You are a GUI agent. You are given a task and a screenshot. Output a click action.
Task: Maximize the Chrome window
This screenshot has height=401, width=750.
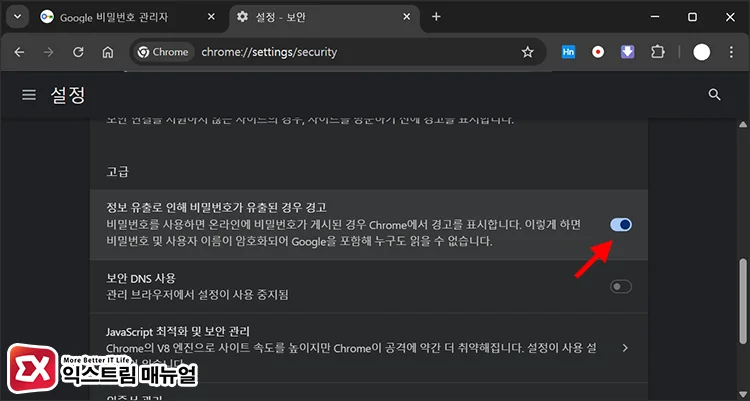(692, 17)
